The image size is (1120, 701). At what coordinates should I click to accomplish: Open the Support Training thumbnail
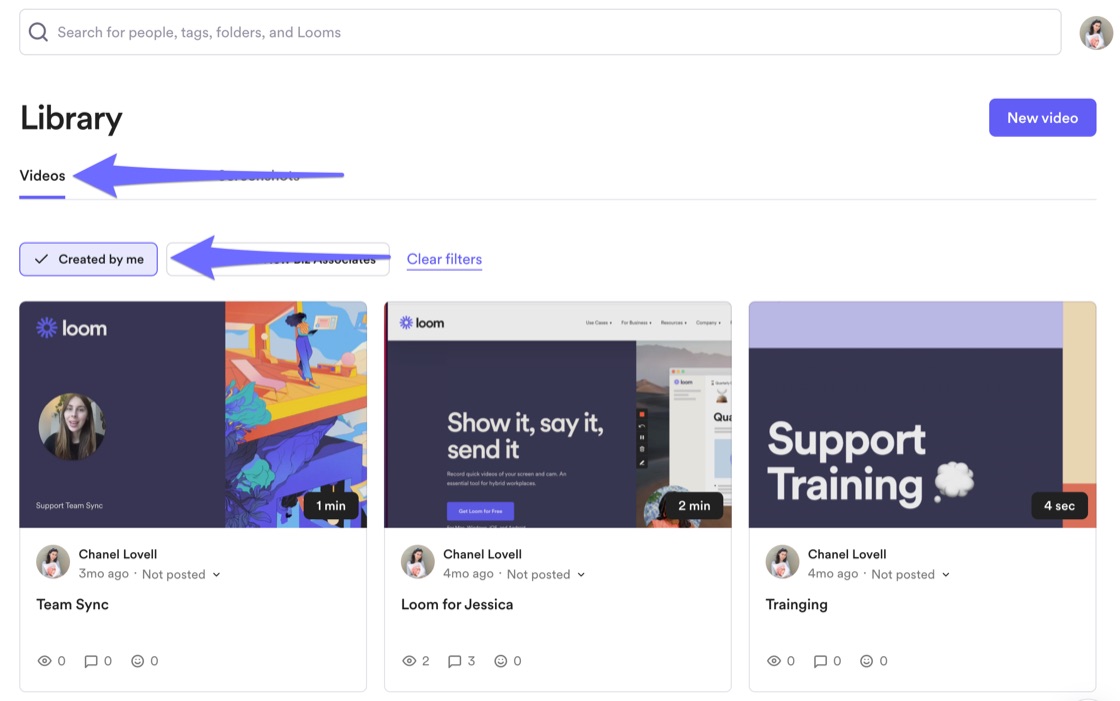point(922,414)
